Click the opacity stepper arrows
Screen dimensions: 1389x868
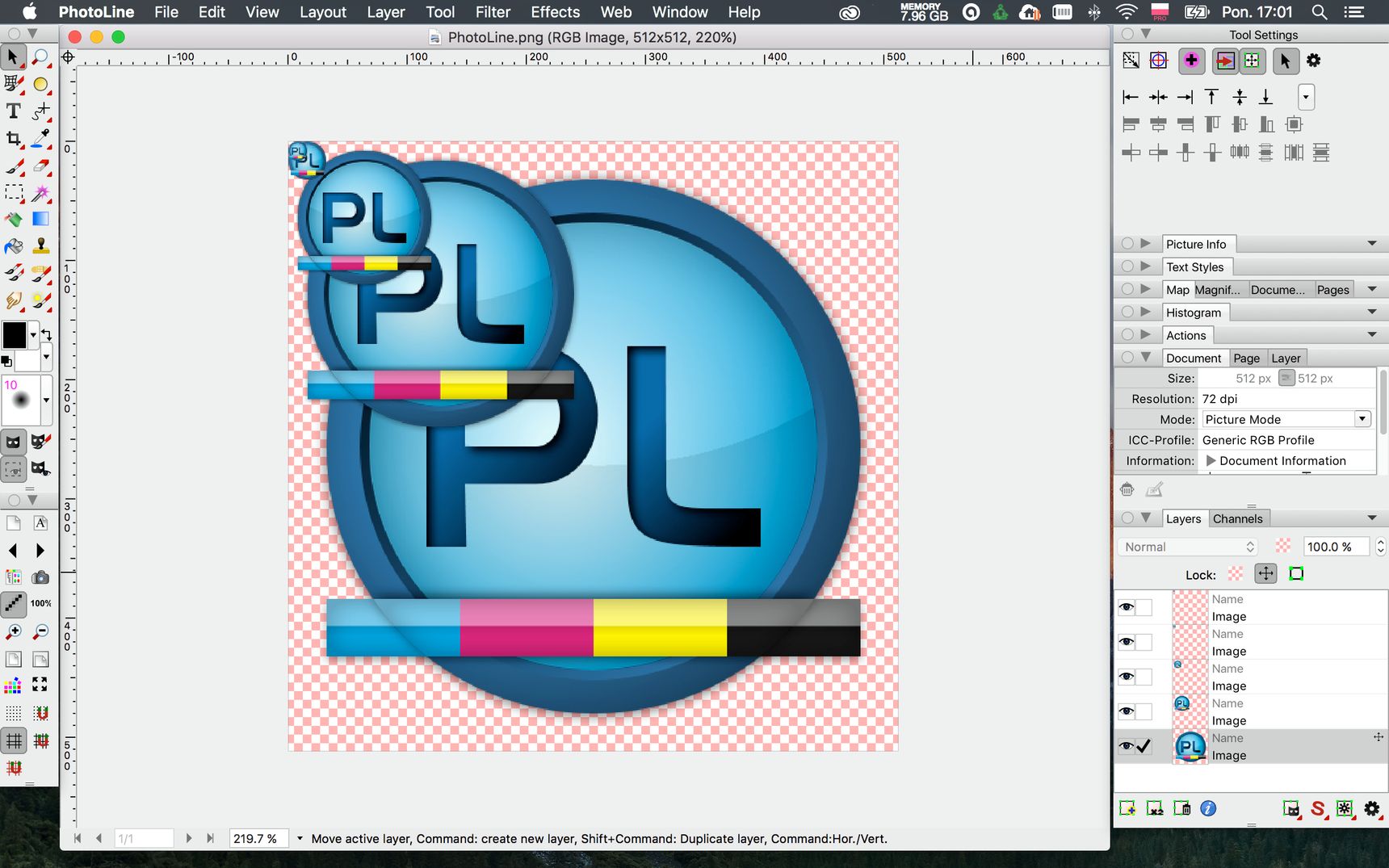tap(1380, 547)
